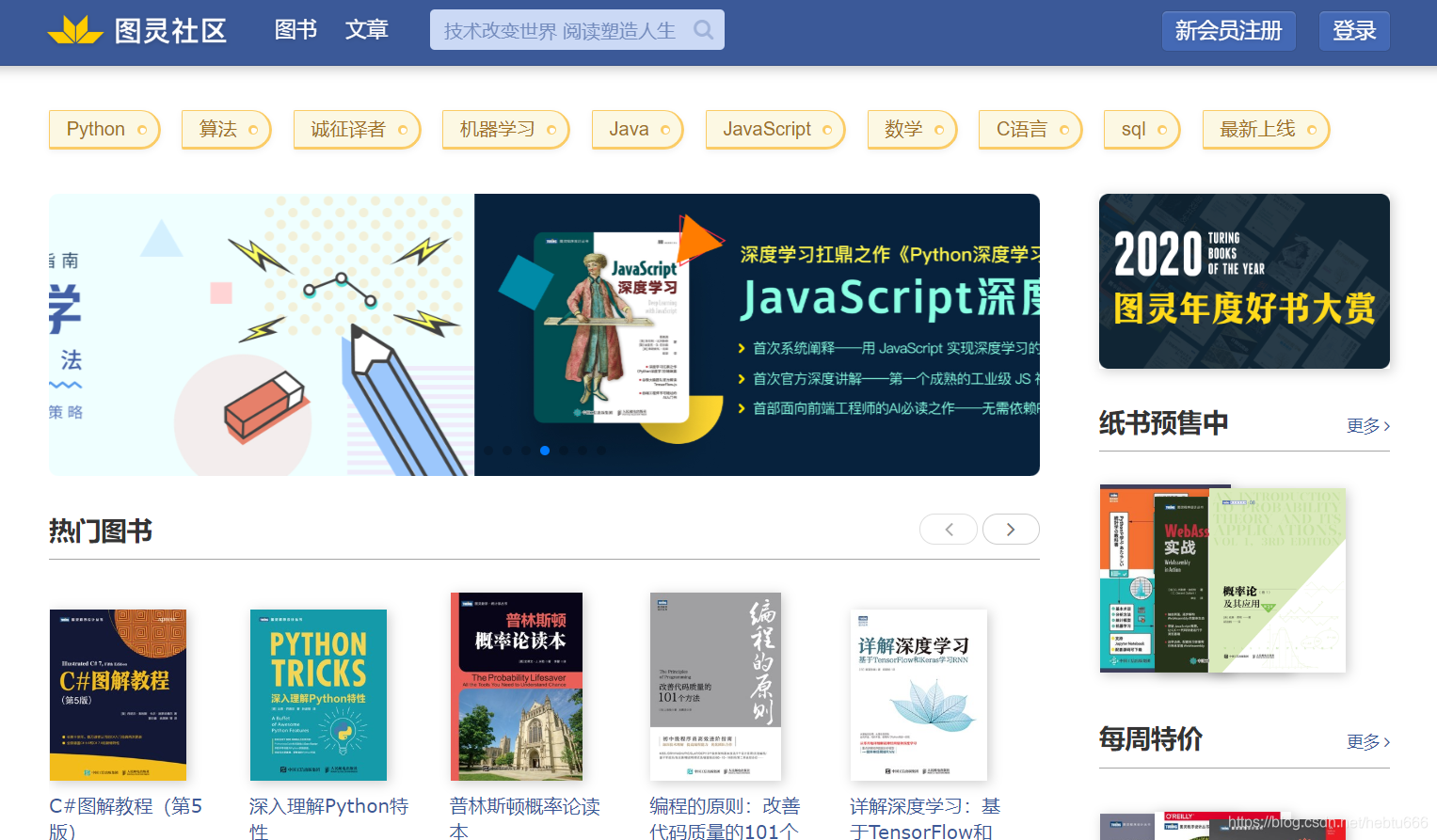Image resolution: width=1437 pixels, height=840 pixels.
Task: Select the 最新上线 tag
Action: point(1267,130)
